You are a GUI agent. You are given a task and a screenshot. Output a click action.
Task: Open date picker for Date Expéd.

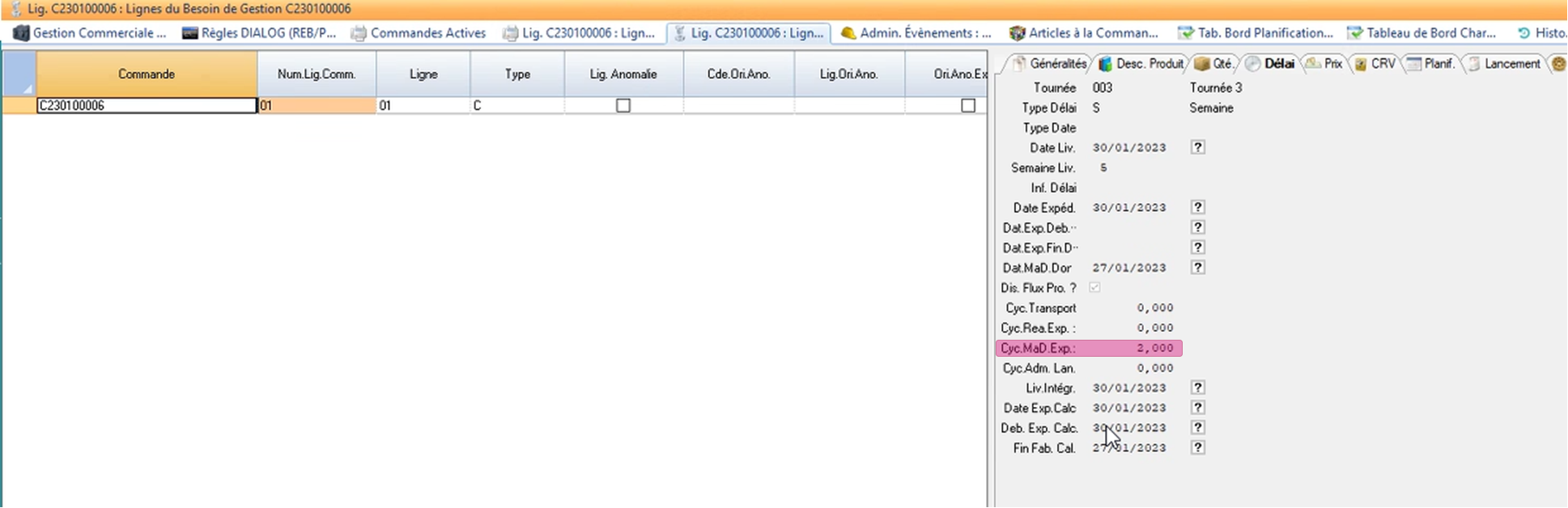[x=1198, y=208]
